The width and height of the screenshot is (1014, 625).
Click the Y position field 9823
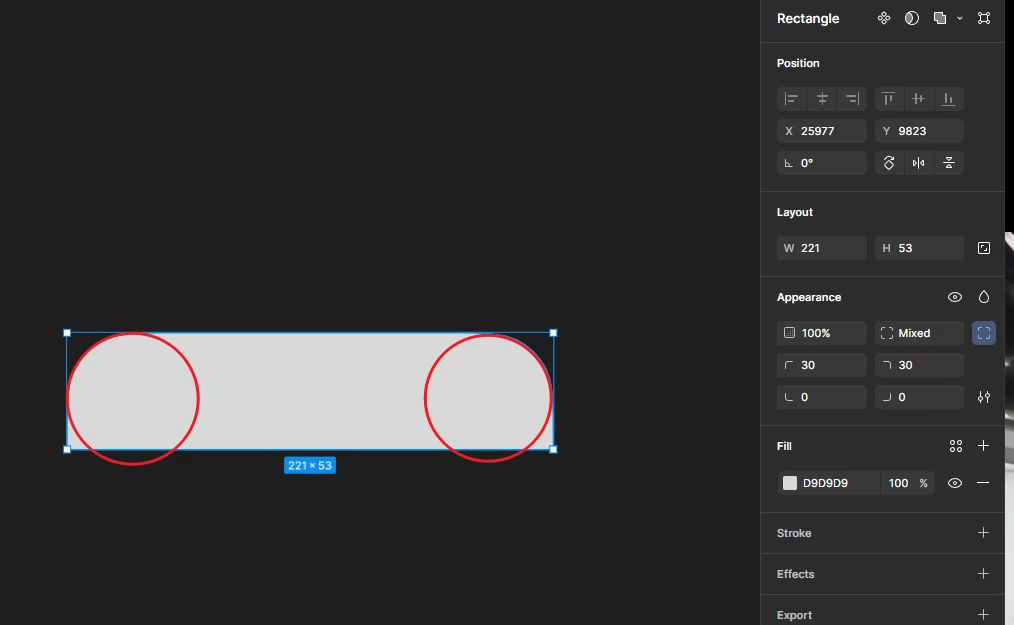point(919,131)
